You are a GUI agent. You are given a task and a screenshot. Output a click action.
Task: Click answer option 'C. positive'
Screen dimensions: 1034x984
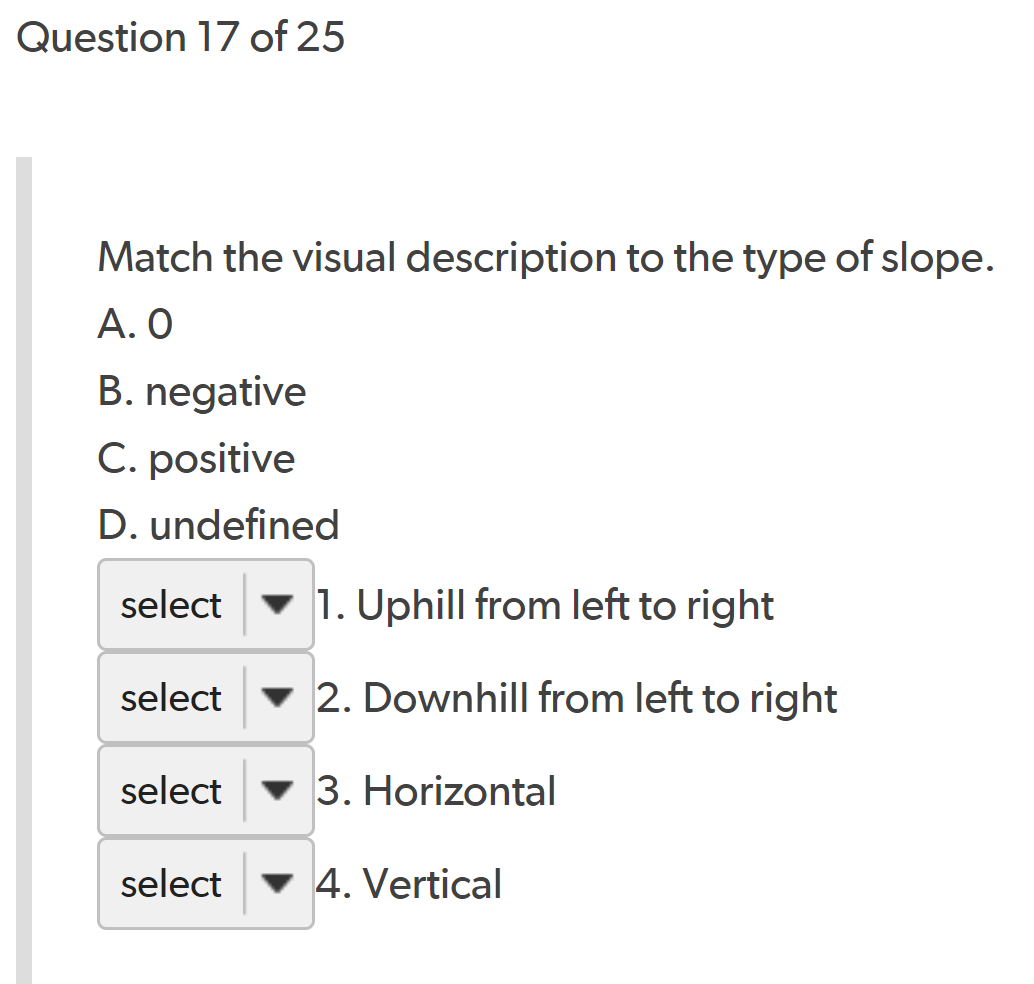(x=196, y=459)
